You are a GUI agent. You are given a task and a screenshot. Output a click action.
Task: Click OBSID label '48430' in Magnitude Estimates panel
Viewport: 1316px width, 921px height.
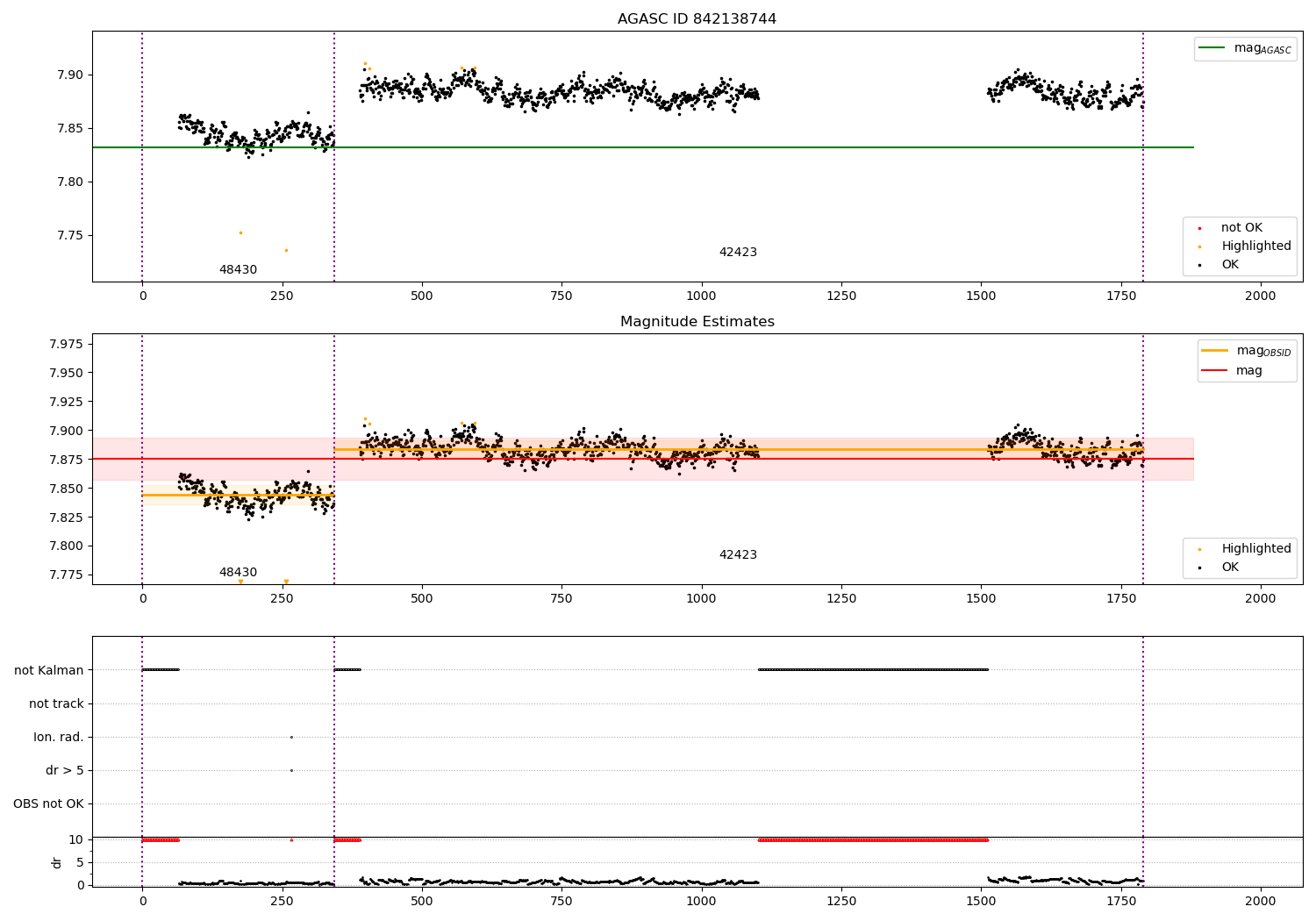coord(238,573)
